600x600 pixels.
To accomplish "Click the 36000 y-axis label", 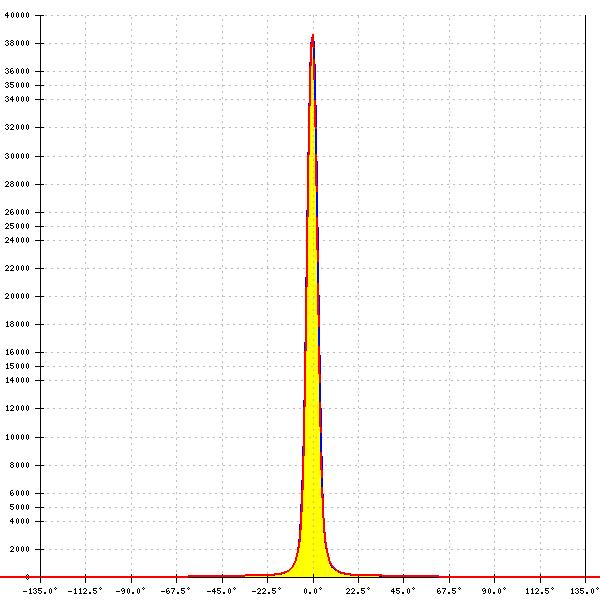I will 17,71.
